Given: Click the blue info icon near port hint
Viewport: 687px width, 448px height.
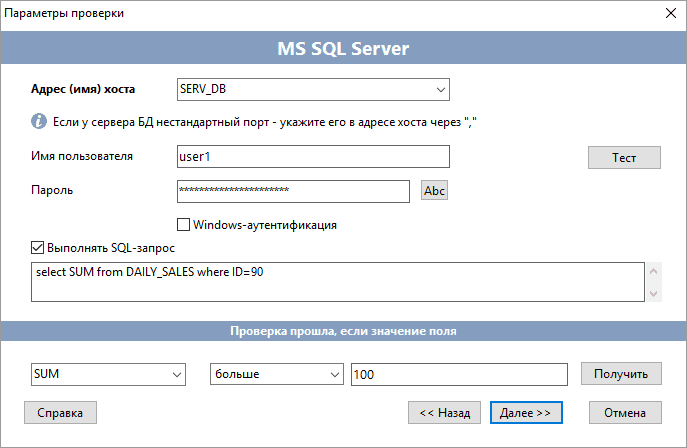Looking at the screenshot, I should pos(39,121).
